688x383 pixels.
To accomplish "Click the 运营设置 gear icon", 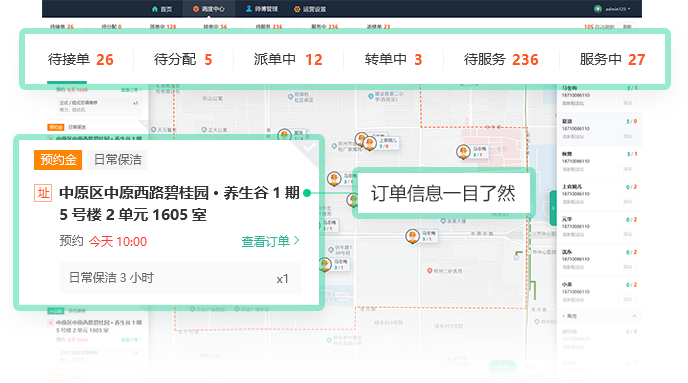I will pyautogui.click(x=297, y=9).
